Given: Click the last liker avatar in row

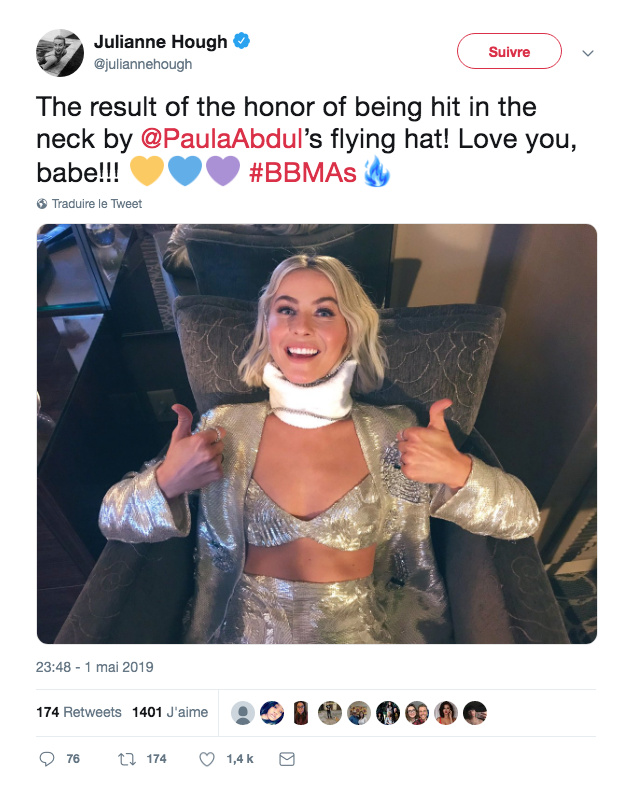Looking at the screenshot, I should pos(475,713).
